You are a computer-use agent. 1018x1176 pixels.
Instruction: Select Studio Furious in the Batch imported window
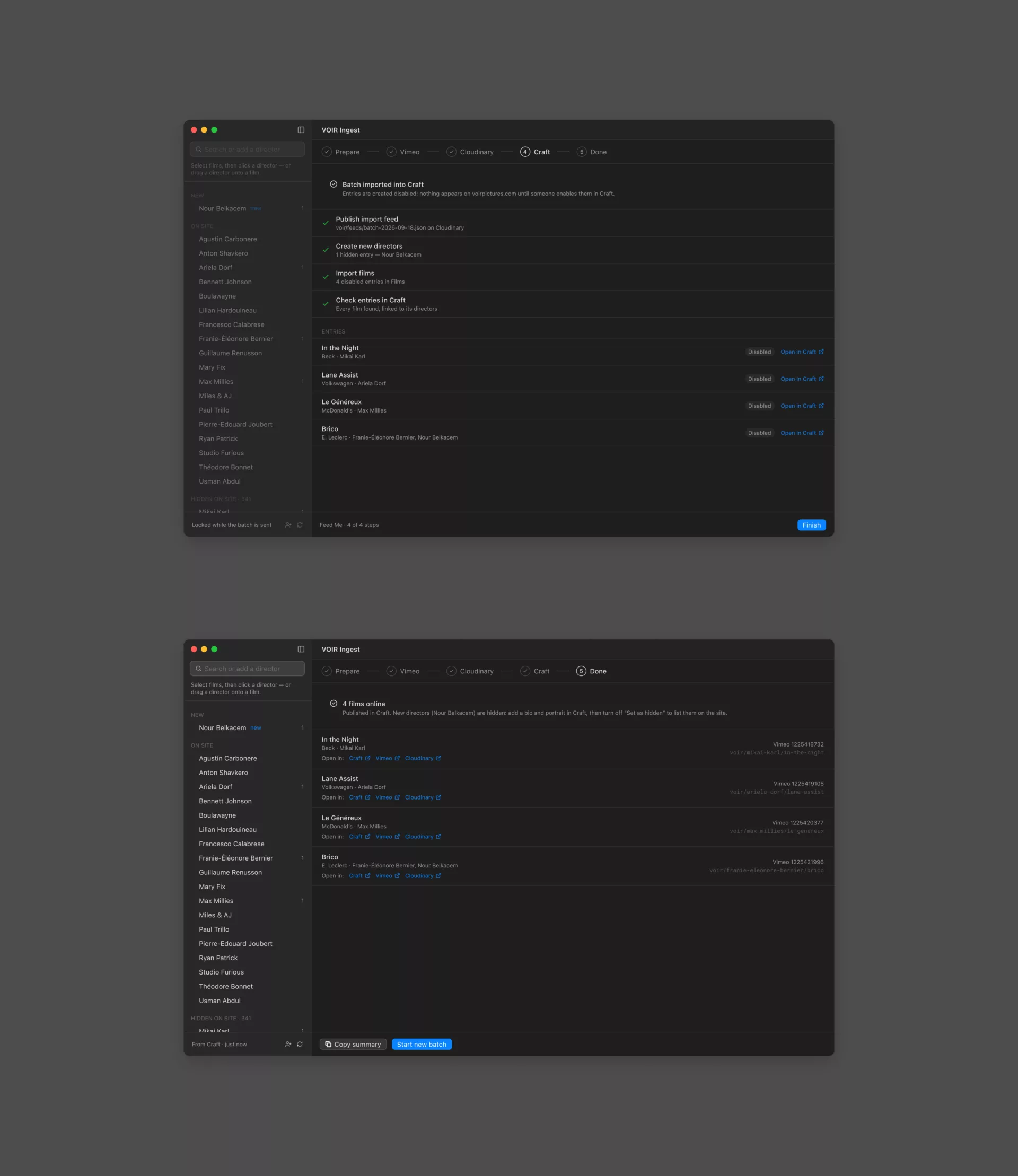248,453
